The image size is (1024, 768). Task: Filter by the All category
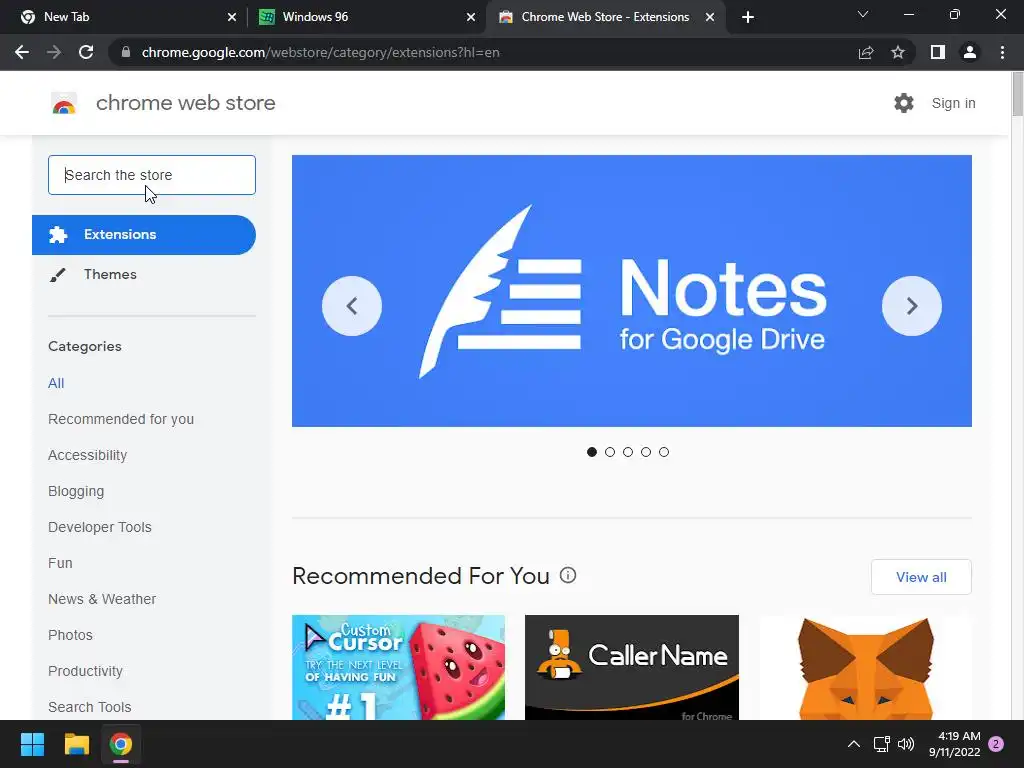(x=56, y=383)
